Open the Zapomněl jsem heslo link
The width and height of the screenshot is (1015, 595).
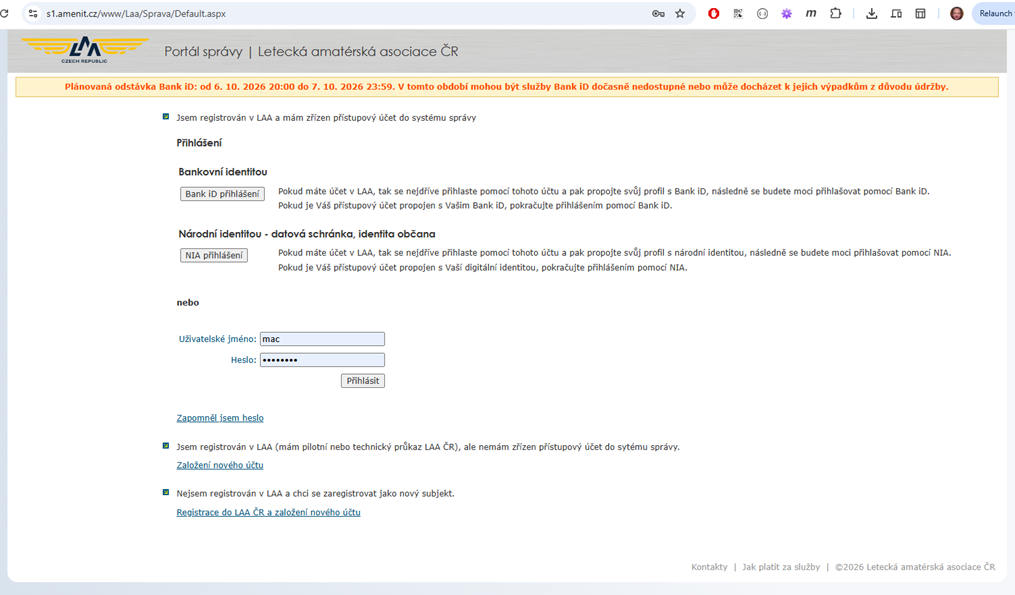click(x=220, y=418)
